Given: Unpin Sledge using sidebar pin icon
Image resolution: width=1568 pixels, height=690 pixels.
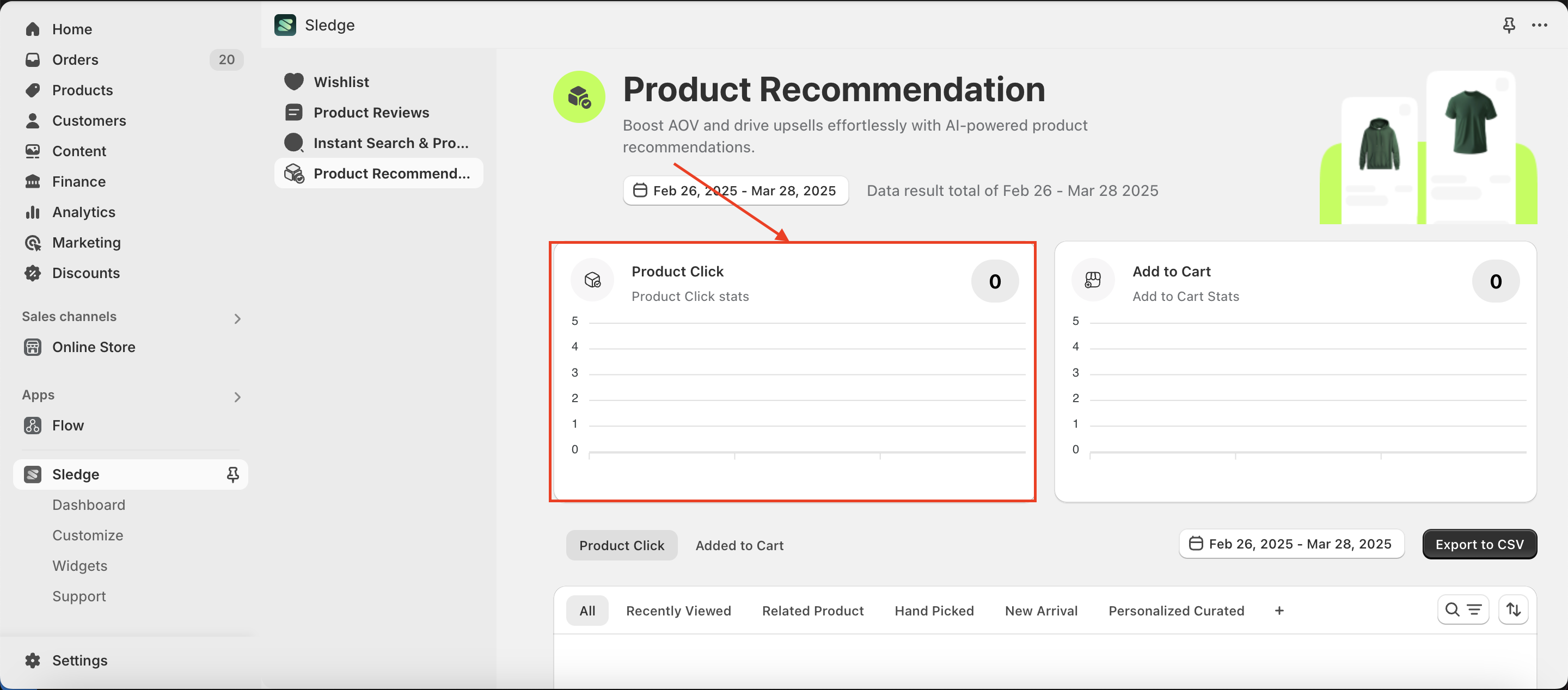Looking at the screenshot, I should pos(232,474).
